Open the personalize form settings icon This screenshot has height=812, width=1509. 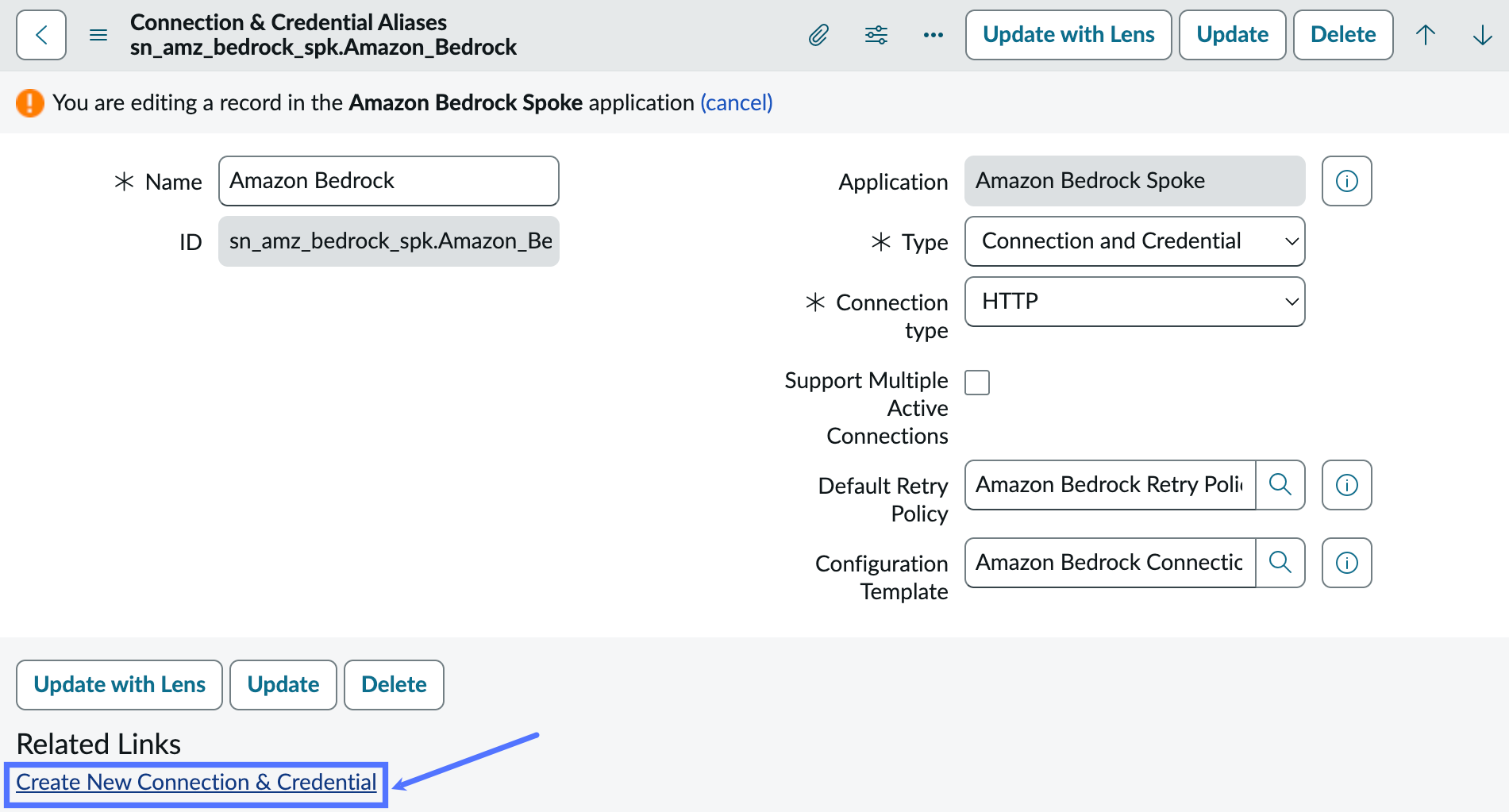pyautogui.click(x=876, y=35)
